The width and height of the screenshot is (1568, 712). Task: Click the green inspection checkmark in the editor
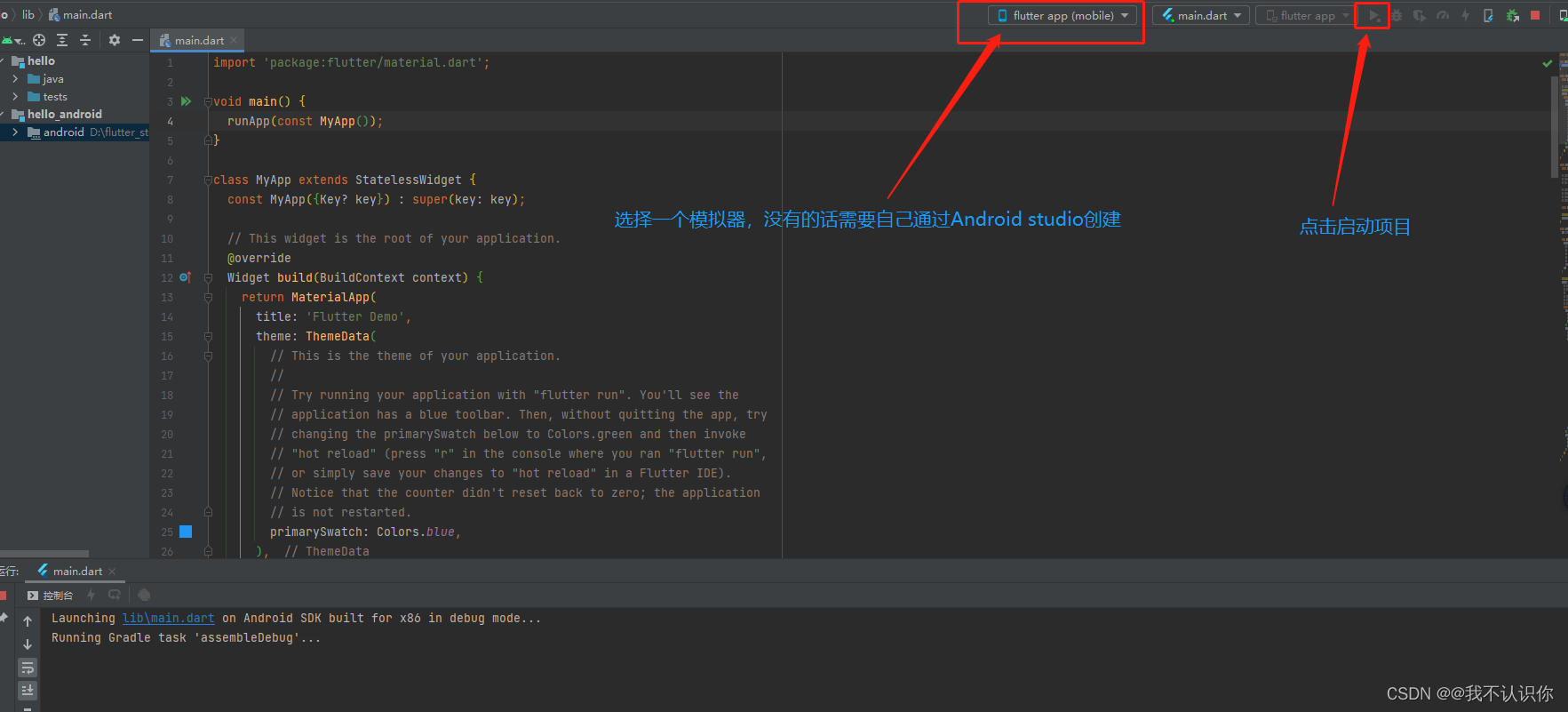point(1548,63)
